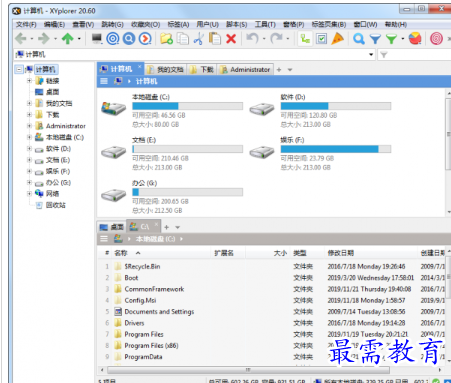Open the green funnel filter dropdown arrow
This screenshot has height=383, width=451.
coord(403,39)
